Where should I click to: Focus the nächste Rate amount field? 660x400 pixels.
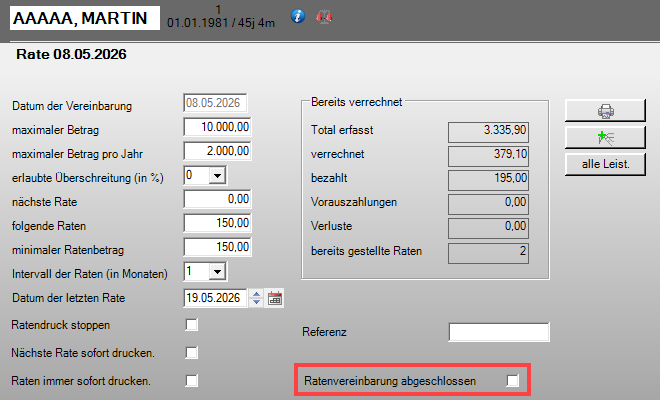click(217, 199)
